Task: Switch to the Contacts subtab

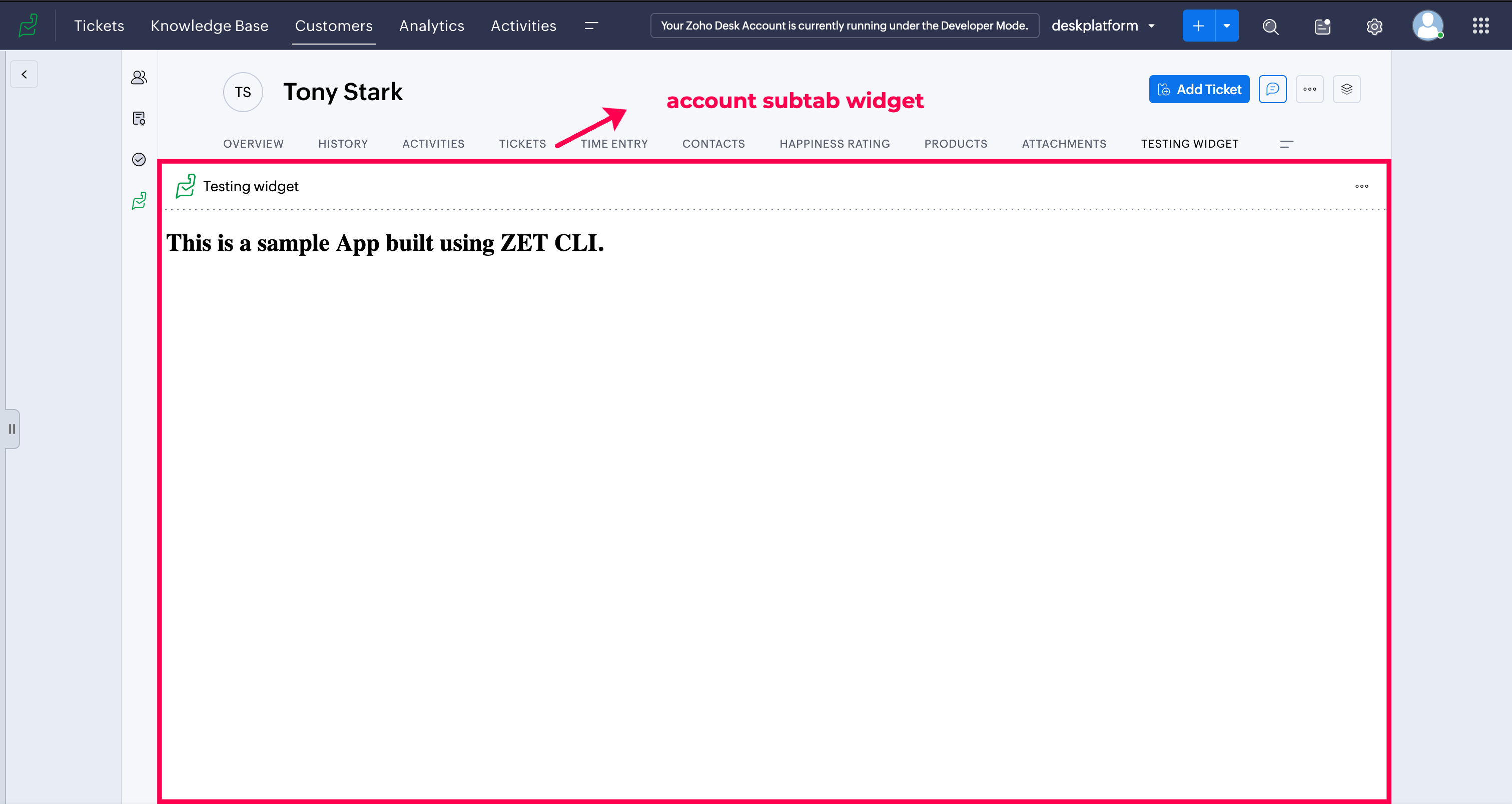Action: click(x=713, y=143)
